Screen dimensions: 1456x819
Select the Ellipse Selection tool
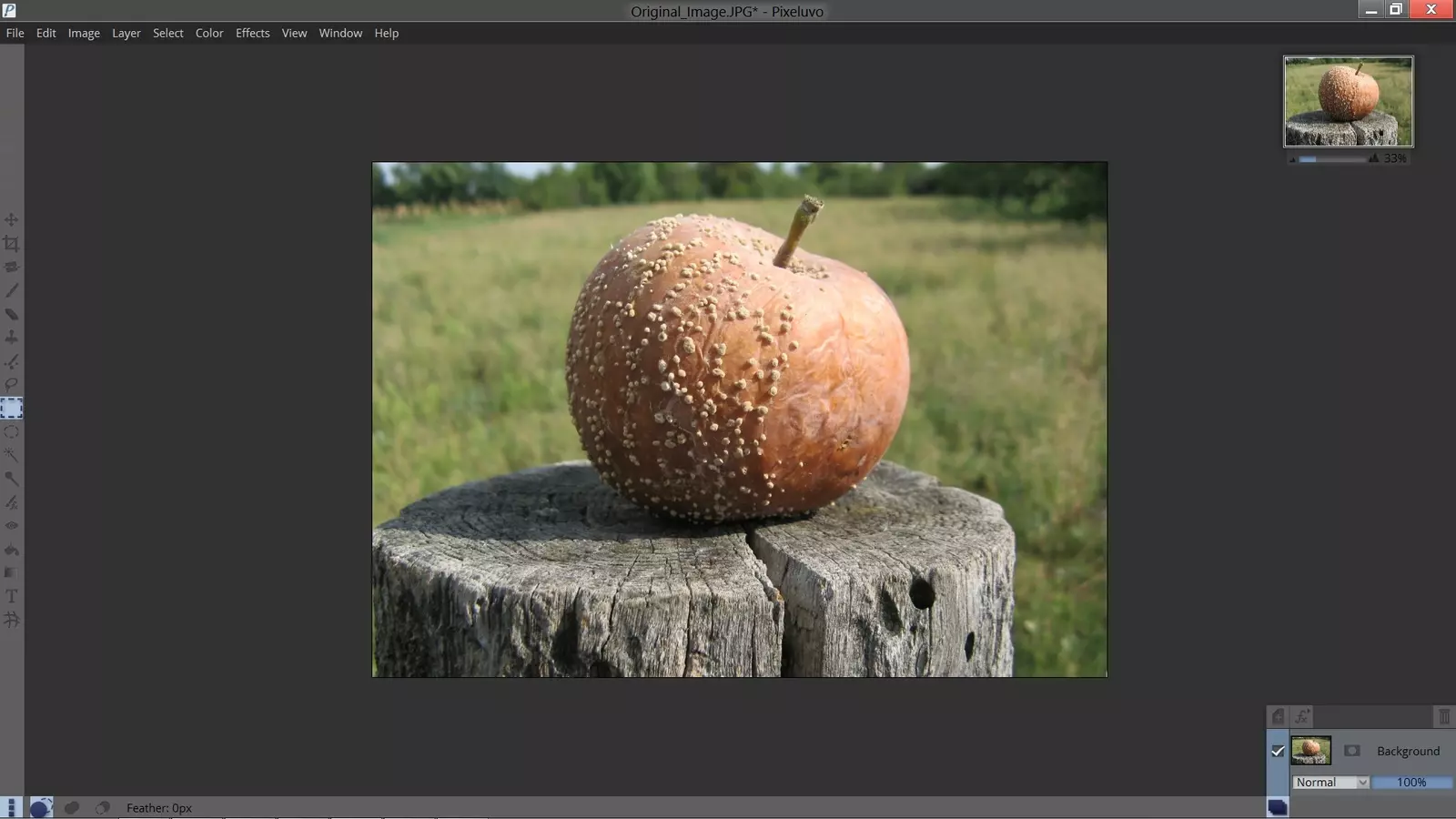11,432
